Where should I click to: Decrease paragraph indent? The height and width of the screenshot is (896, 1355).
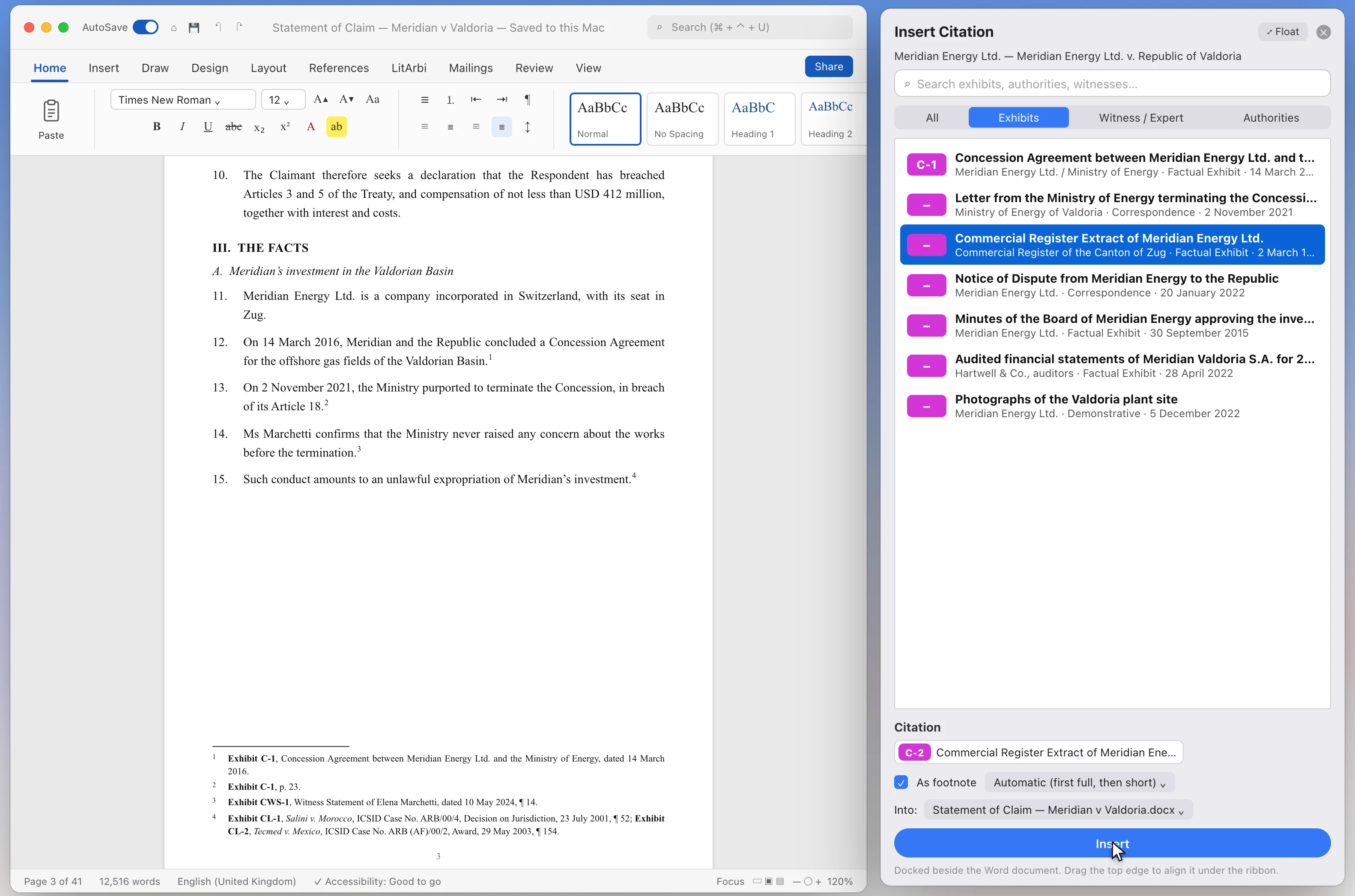[476, 99]
